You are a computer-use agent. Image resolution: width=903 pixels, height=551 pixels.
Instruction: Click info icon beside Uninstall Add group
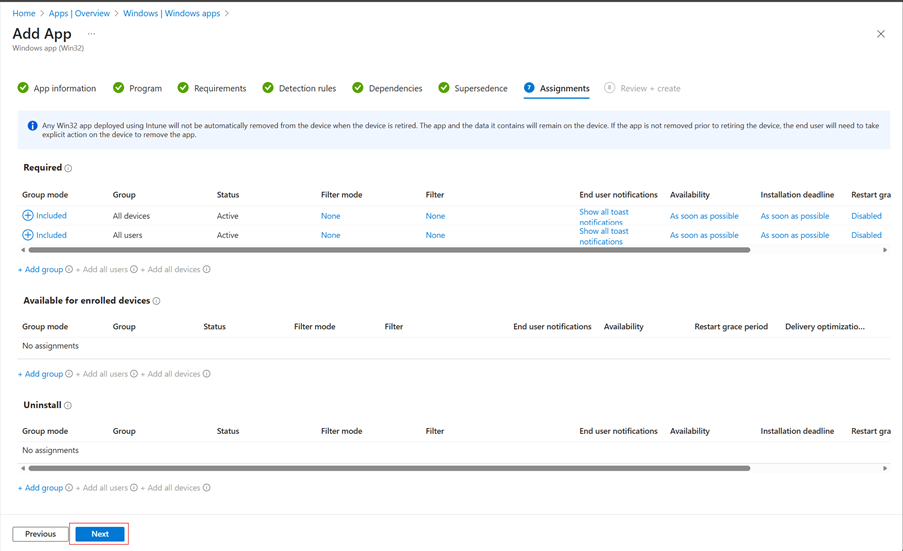coord(69,488)
